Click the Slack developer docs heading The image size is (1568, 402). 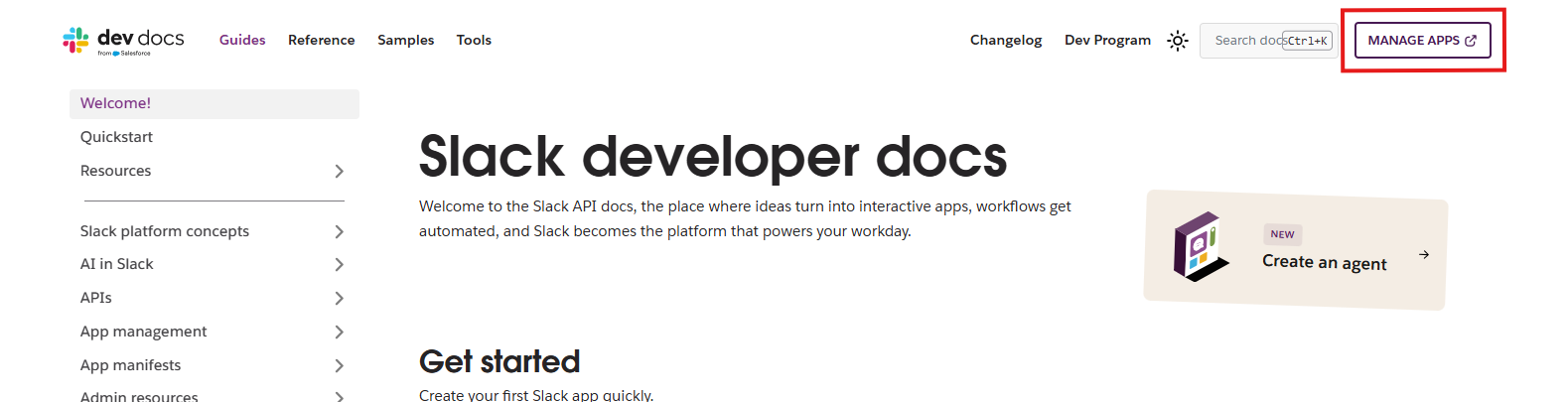tap(713, 157)
